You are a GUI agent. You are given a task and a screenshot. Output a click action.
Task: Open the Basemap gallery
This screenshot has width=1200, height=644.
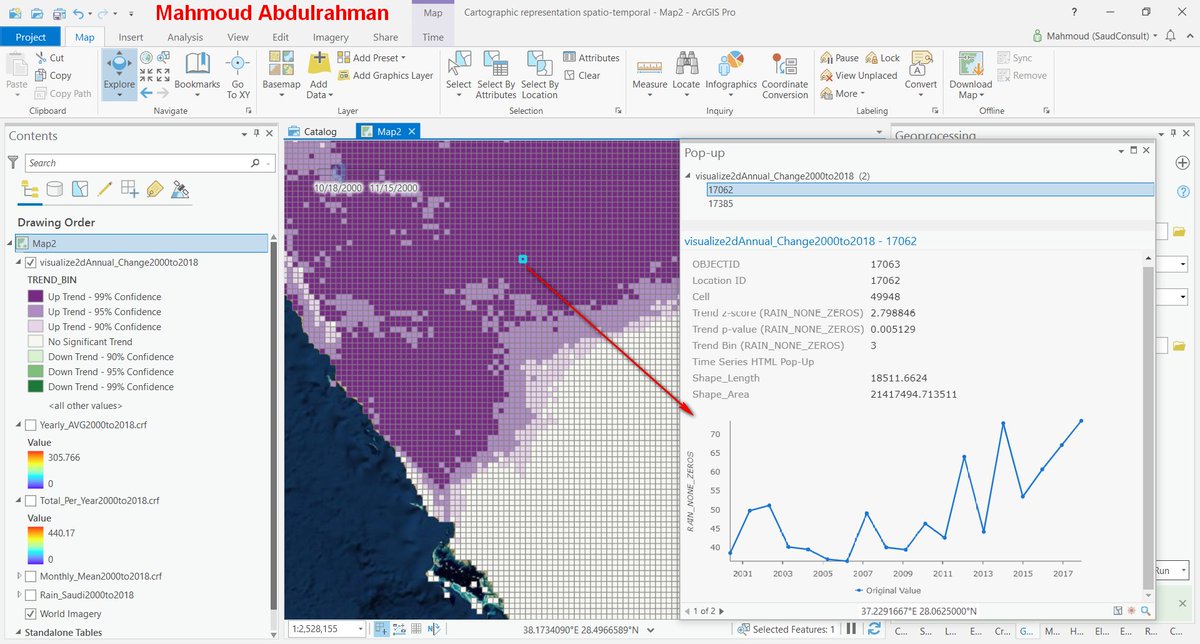point(281,75)
